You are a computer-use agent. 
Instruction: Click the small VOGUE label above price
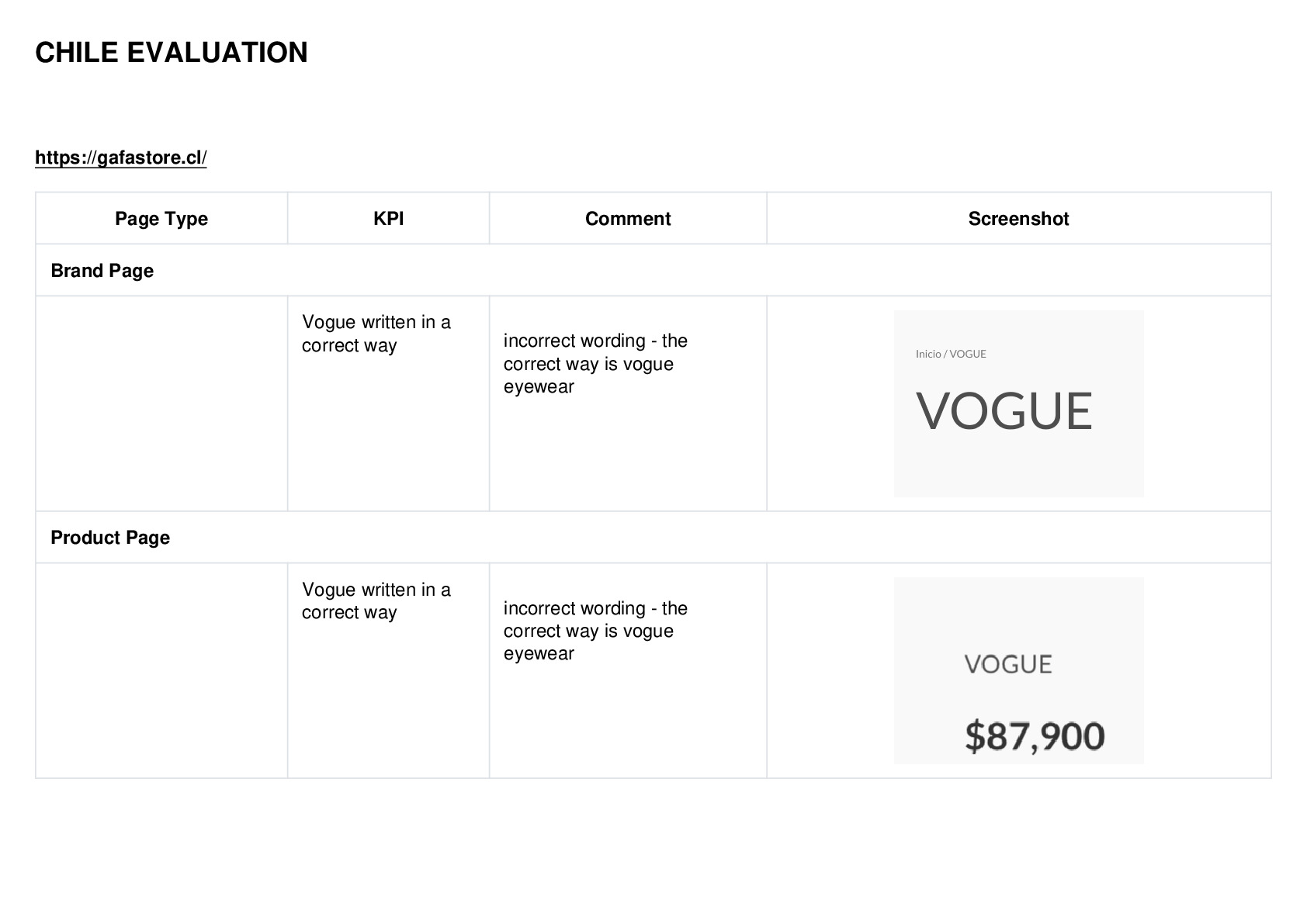click(x=1008, y=664)
